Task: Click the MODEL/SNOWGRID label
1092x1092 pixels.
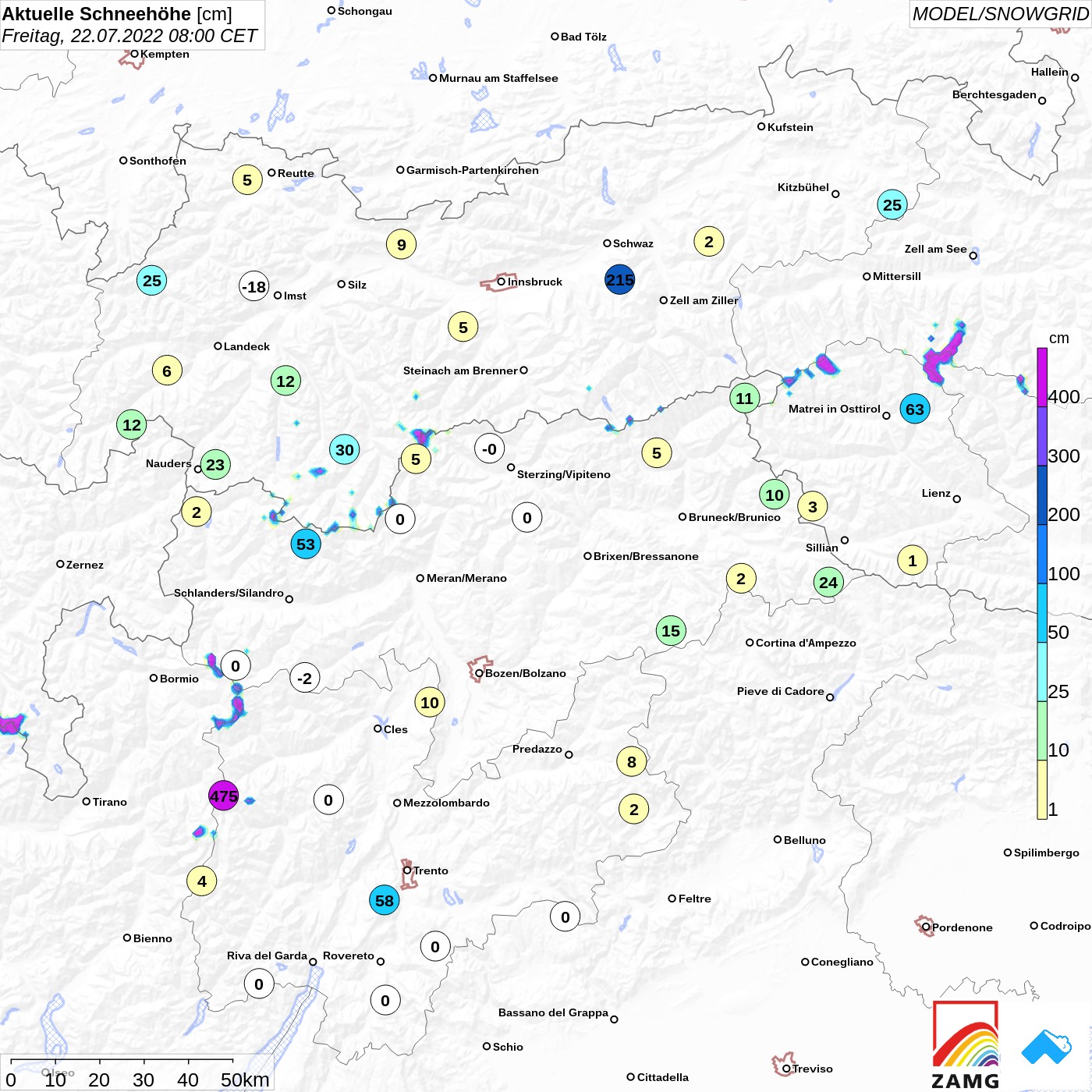Action: tap(1001, 14)
